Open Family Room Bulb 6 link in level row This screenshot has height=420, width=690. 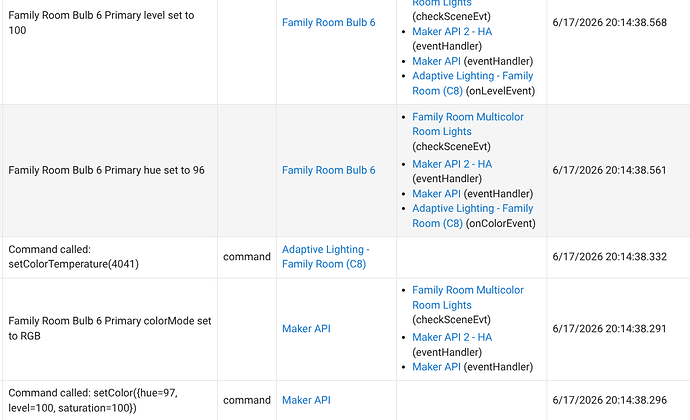pyautogui.click(x=328, y=22)
